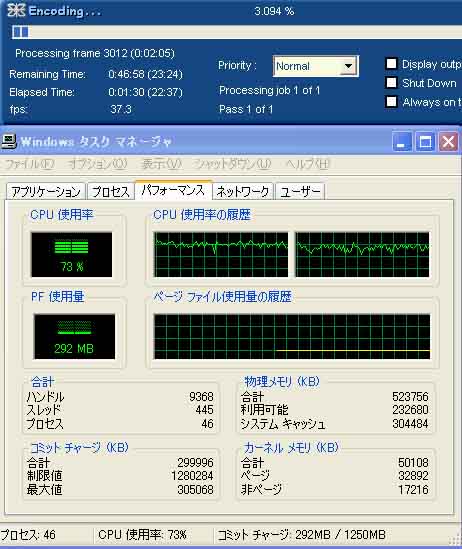Maximize the Windows Task Manager window
Screen dimensions: 462x549
pos(425,142)
